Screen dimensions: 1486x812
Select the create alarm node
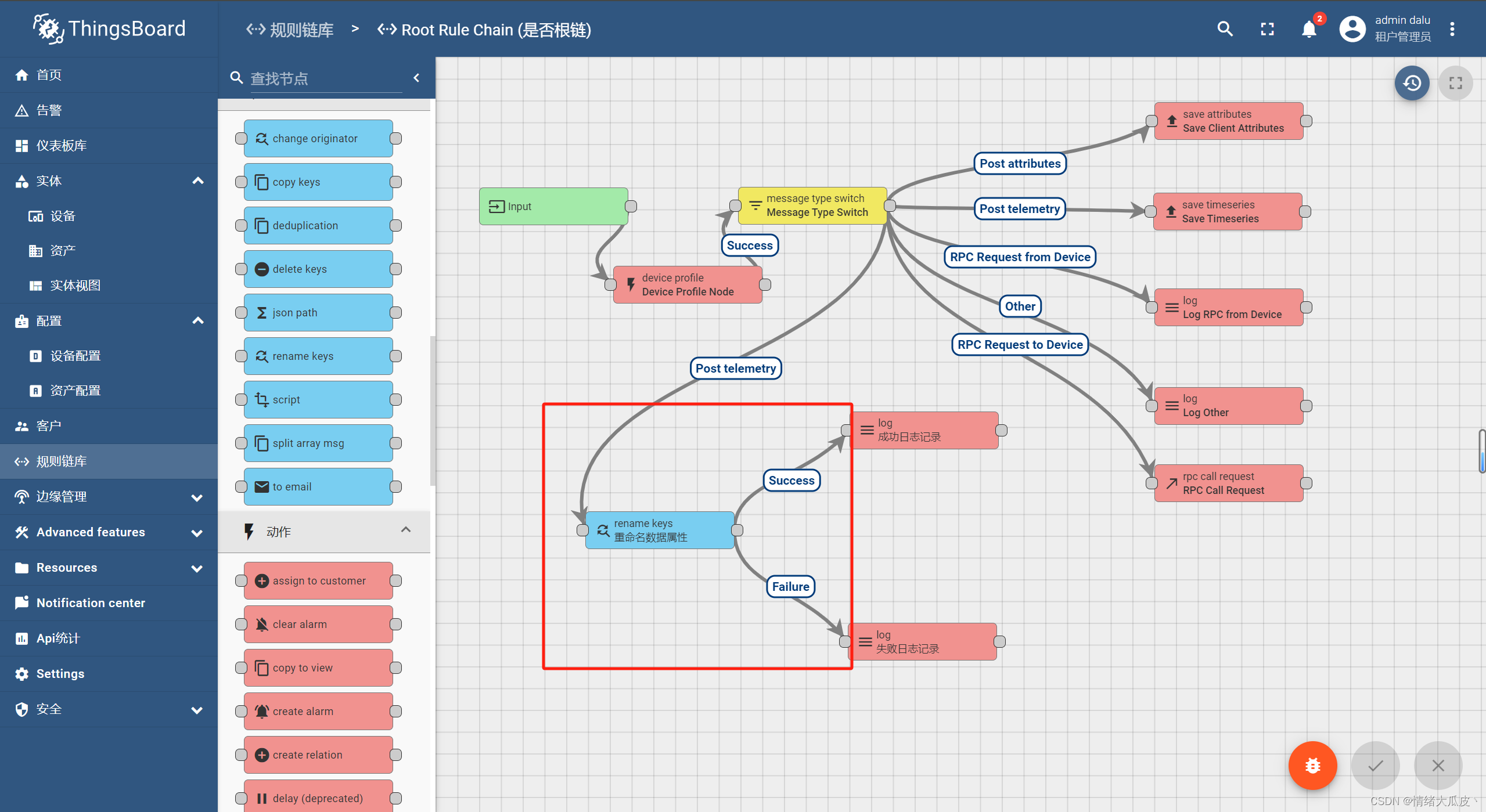click(x=318, y=711)
